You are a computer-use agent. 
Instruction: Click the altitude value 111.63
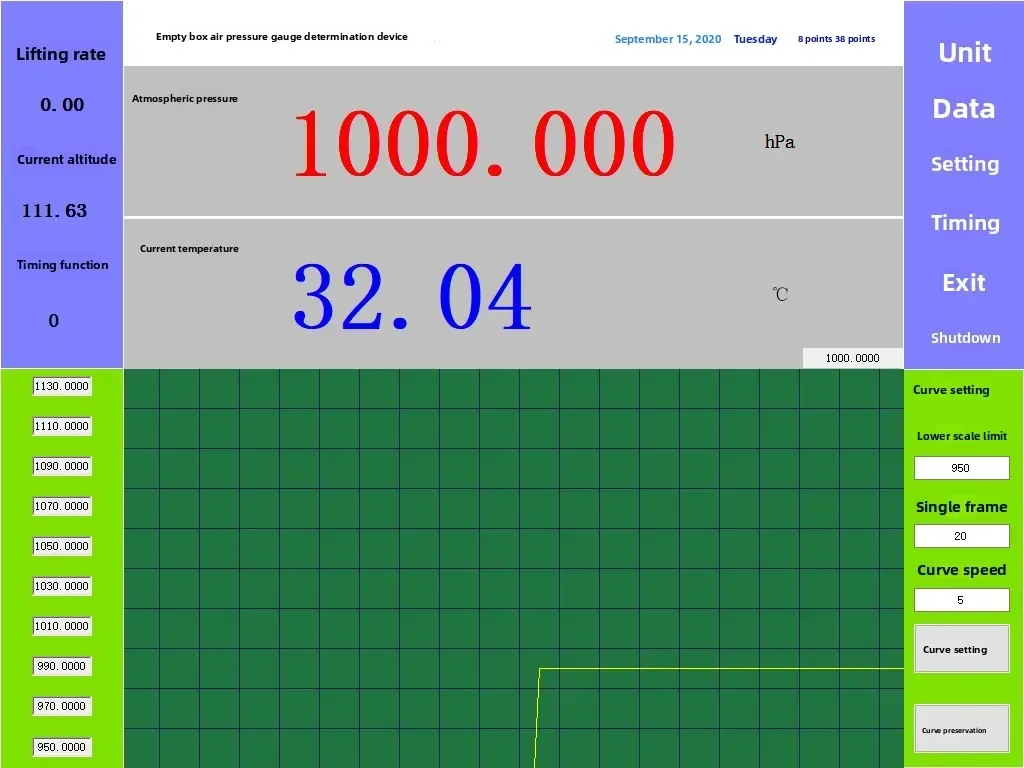click(54, 210)
